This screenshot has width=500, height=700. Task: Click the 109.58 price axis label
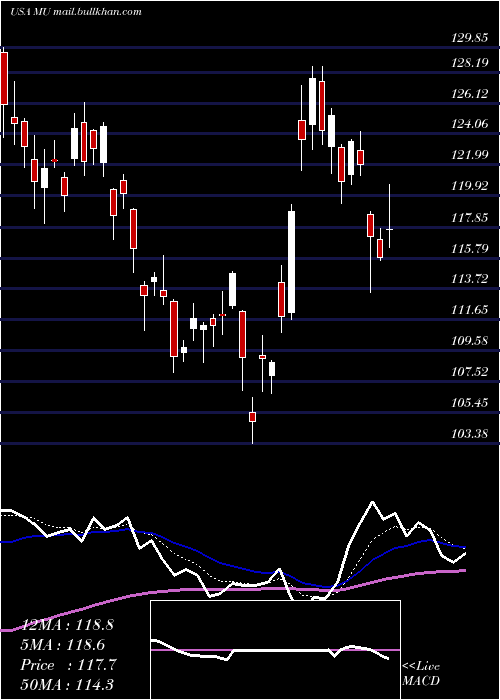coord(470,341)
